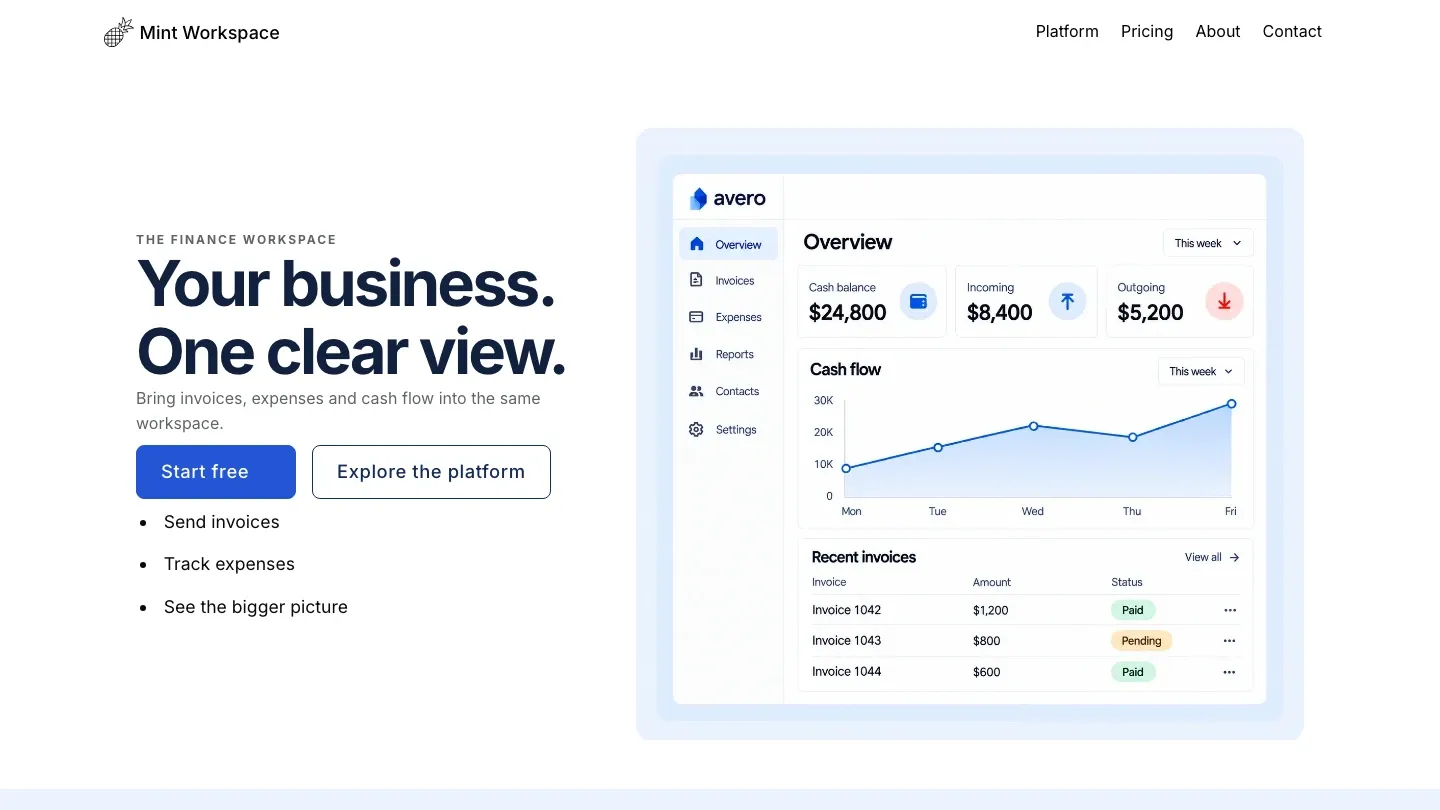Click the Paid badge for Invoice 1042
Image resolution: width=1440 pixels, height=810 pixels.
tap(1133, 610)
